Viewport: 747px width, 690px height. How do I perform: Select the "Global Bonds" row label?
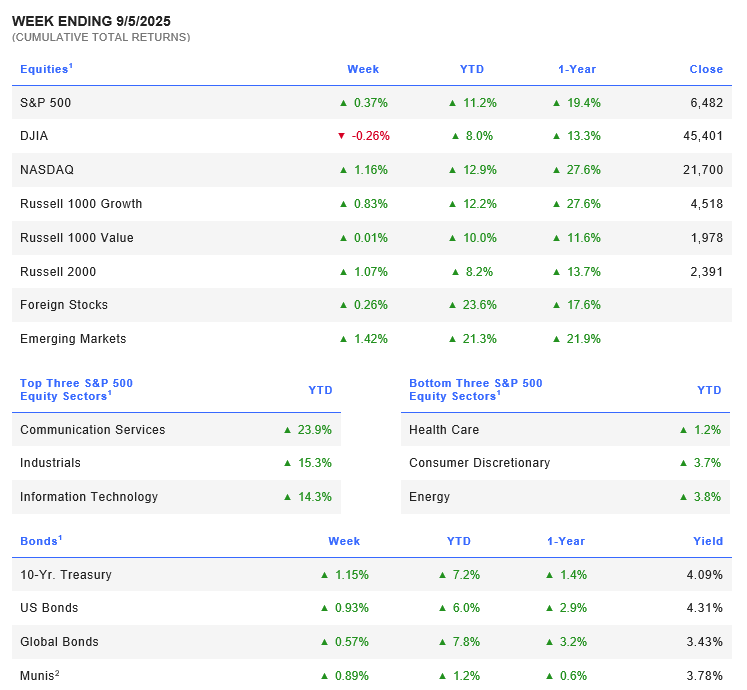pyautogui.click(x=59, y=642)
